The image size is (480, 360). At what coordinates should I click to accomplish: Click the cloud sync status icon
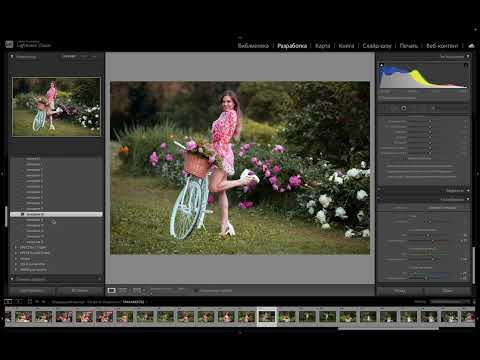tap(471, 46)
